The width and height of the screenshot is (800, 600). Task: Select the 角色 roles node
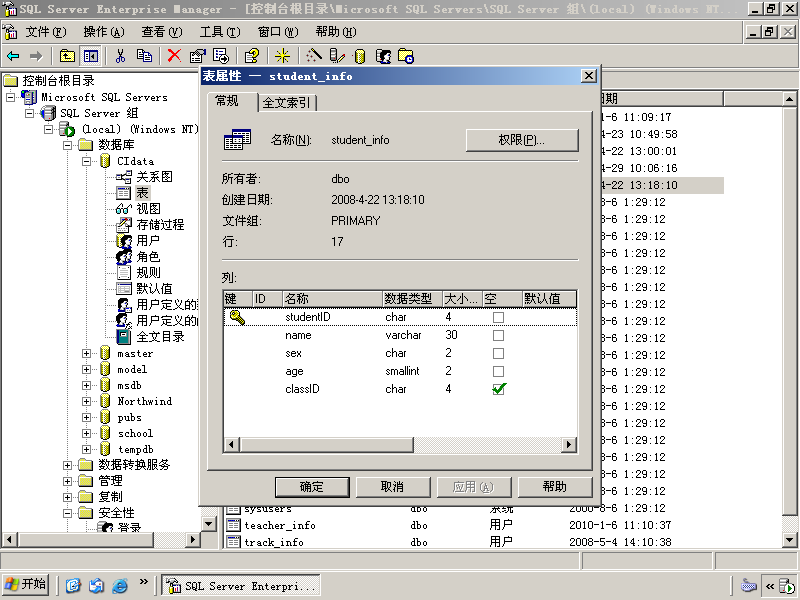click(x=138, y=257)
